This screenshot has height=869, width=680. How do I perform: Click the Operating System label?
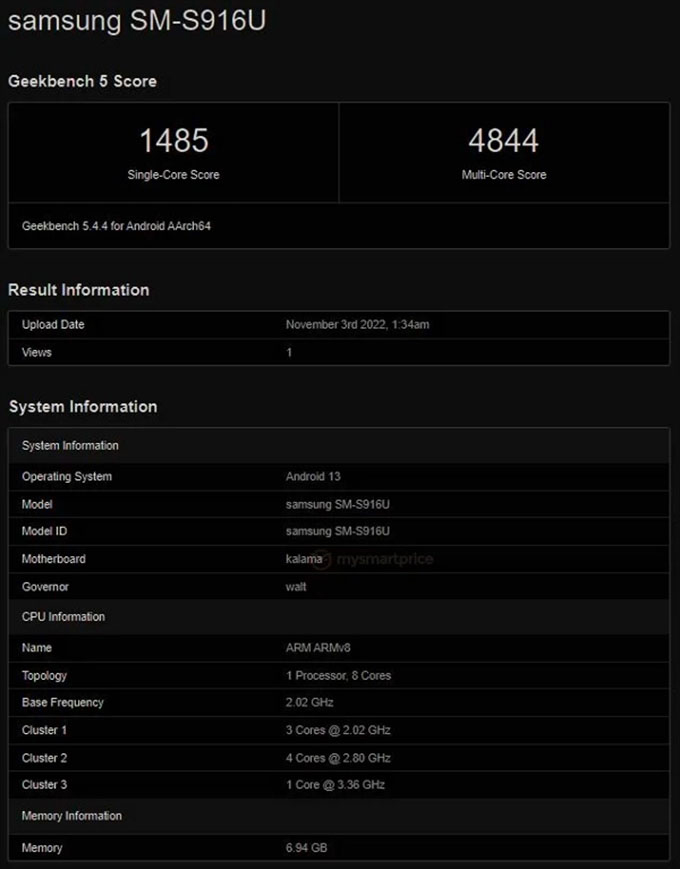(x=67, y=477)
